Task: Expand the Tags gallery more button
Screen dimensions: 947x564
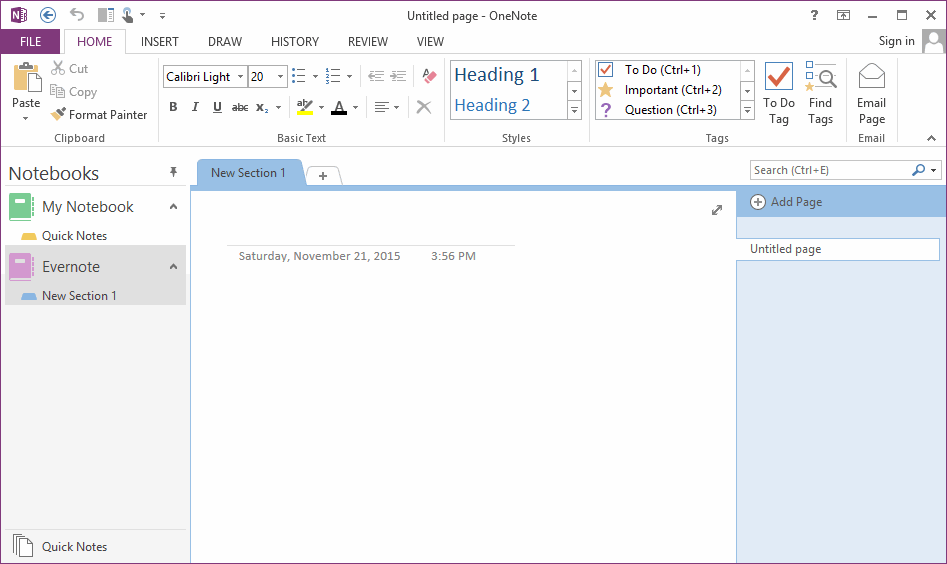Action: point(747,111)
